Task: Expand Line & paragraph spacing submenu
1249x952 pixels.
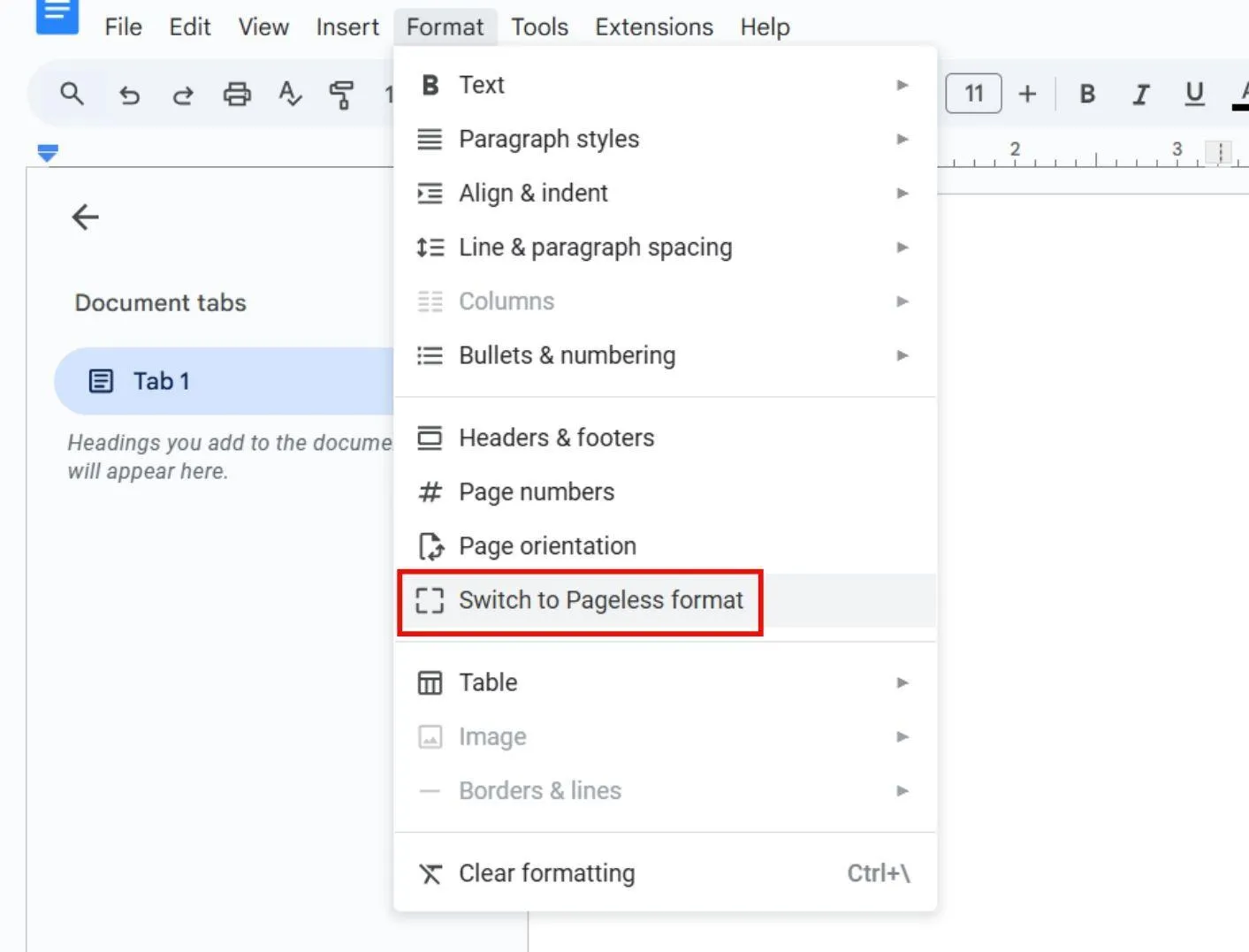Action: click(665, 248)
